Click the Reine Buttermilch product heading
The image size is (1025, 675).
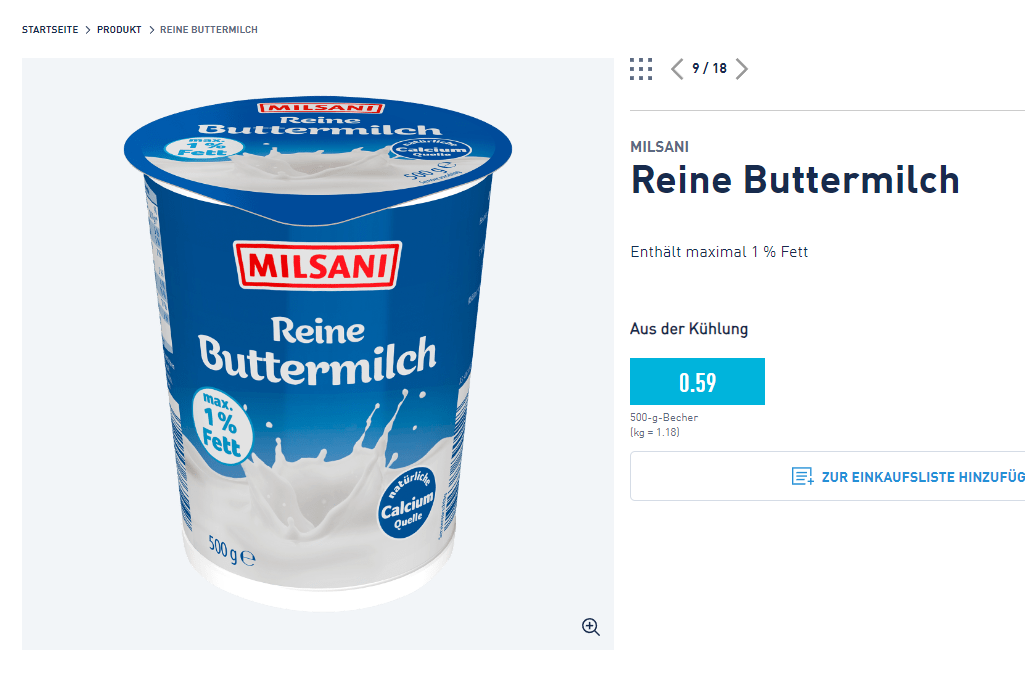point(795,181)
